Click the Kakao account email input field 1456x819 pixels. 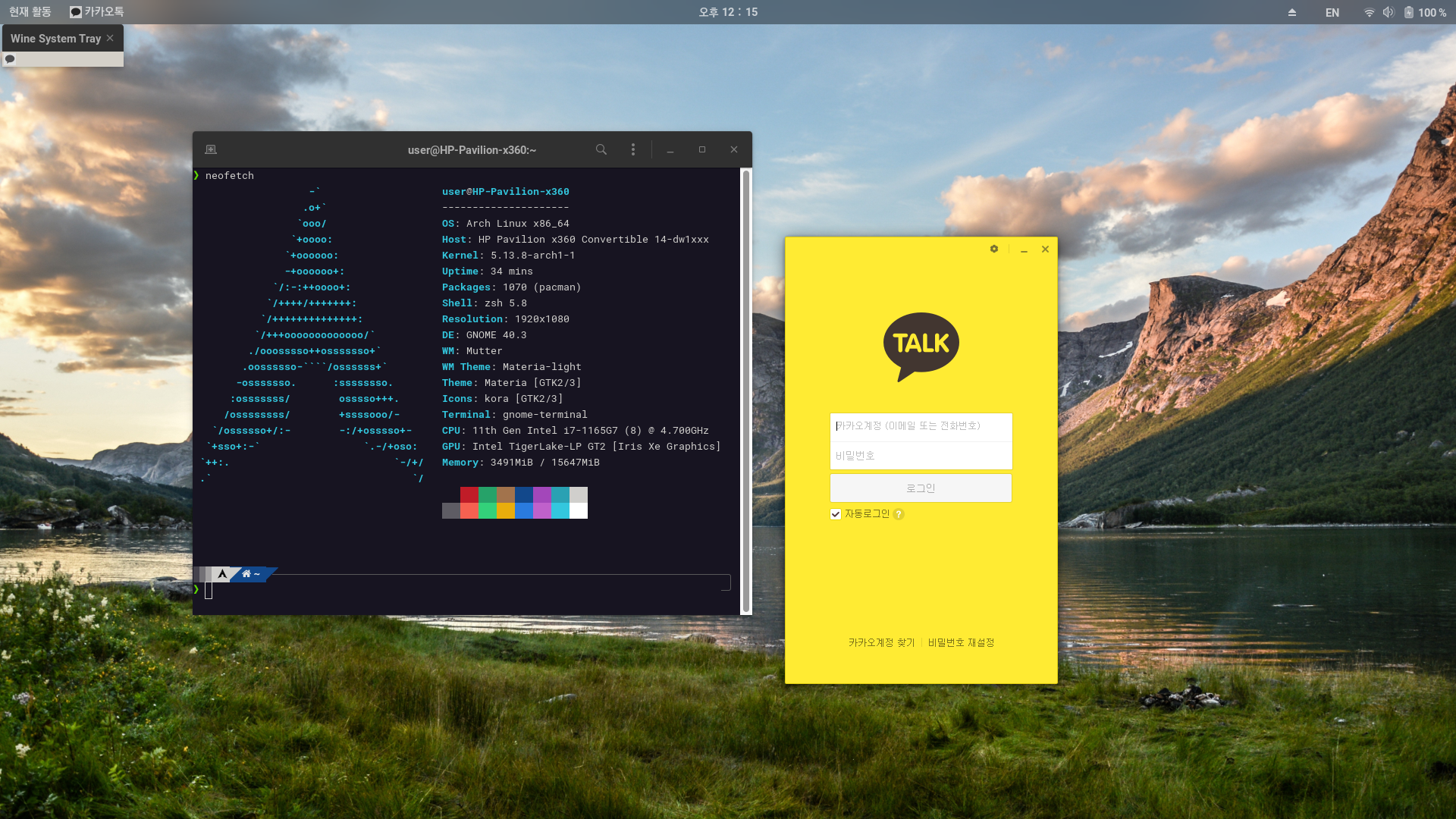tap(921, 426)
